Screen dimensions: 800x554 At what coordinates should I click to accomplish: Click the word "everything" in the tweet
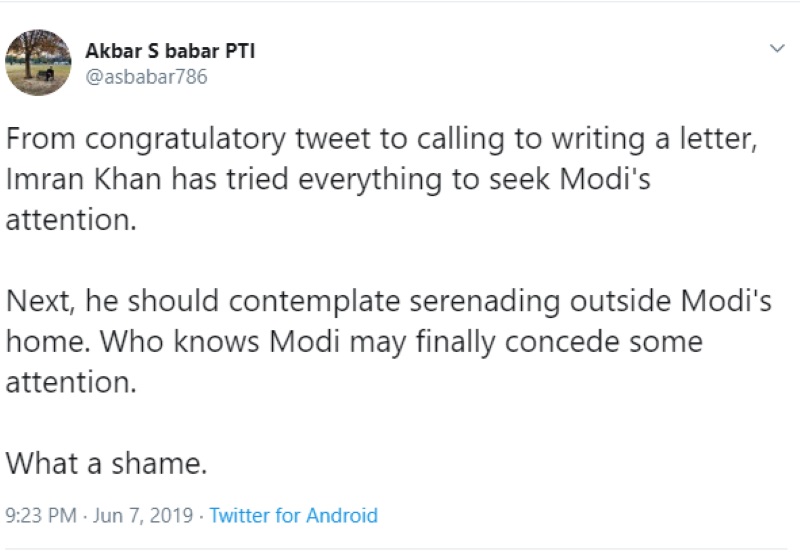(350, 181)
